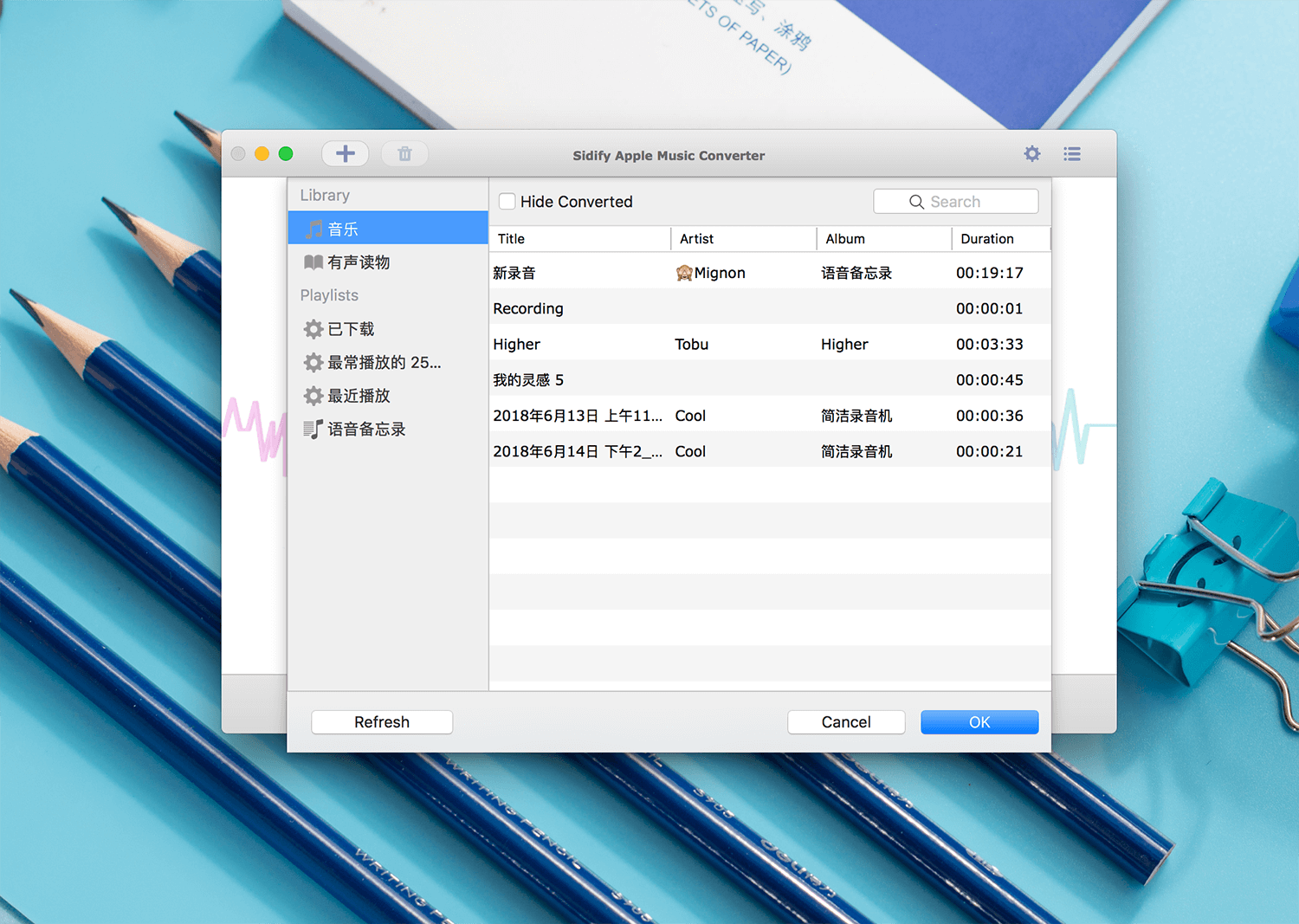
Task: Open the 最近播放 playlist
Action: [x=388, y=396]
